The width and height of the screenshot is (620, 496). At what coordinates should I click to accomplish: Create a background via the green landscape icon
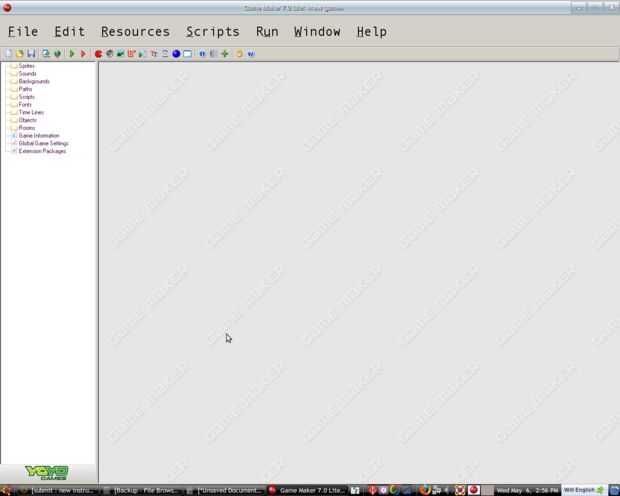pos(121,53)
